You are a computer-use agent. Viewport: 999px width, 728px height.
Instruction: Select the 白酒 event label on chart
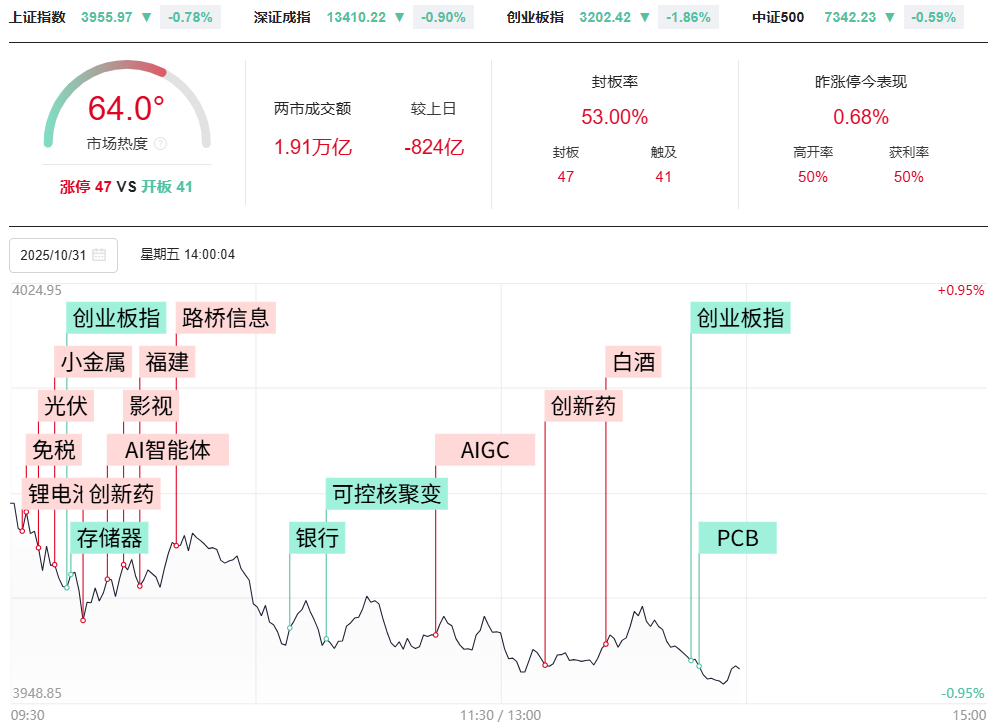tap(634, 361)
